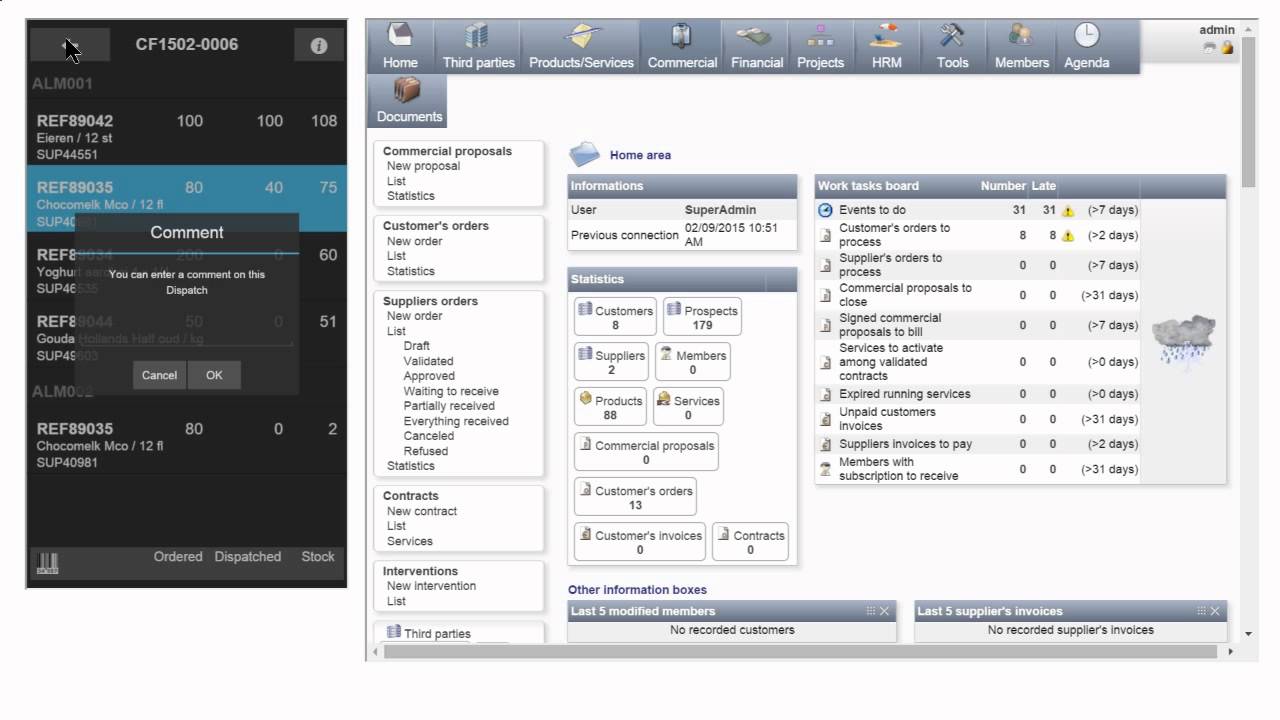Click the admin user name
Image resolution: width=1280 pixels, height=720 pixels.
point(1217,30)
